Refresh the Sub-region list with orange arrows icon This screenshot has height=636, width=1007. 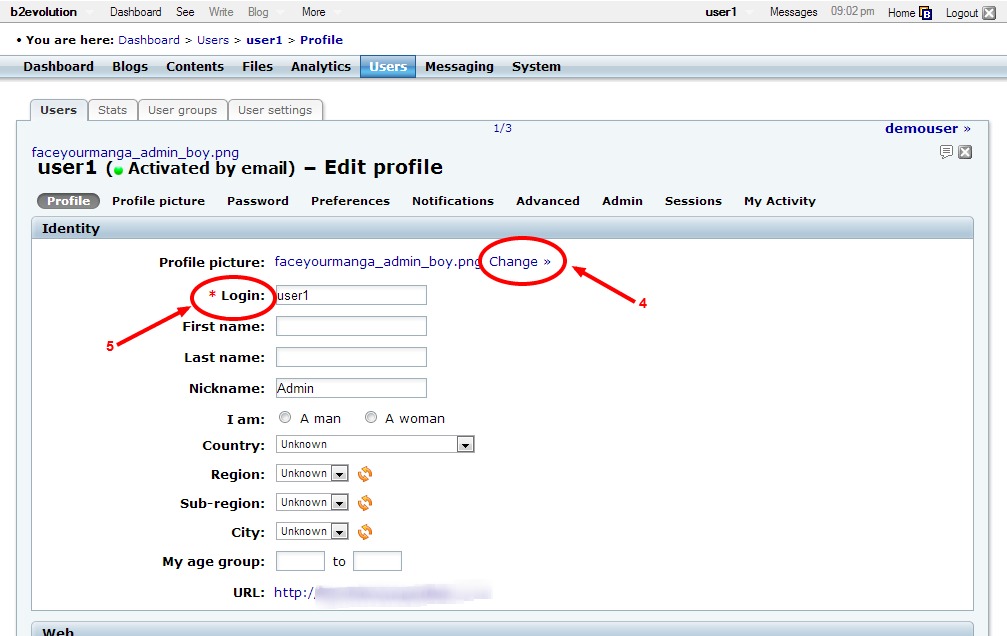(365, 503)
